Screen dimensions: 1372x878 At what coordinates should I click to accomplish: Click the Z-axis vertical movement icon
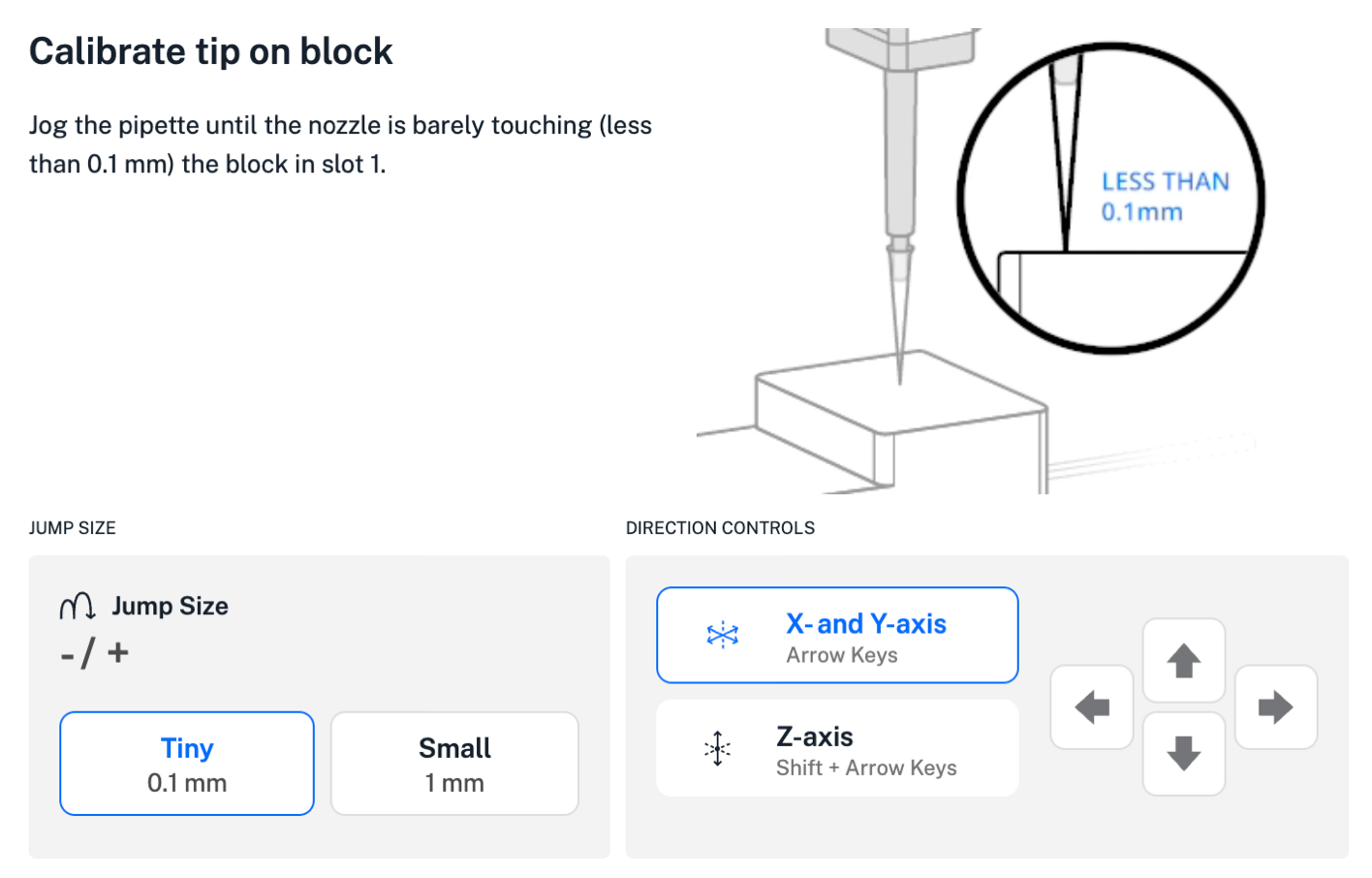tap(718, 747)
